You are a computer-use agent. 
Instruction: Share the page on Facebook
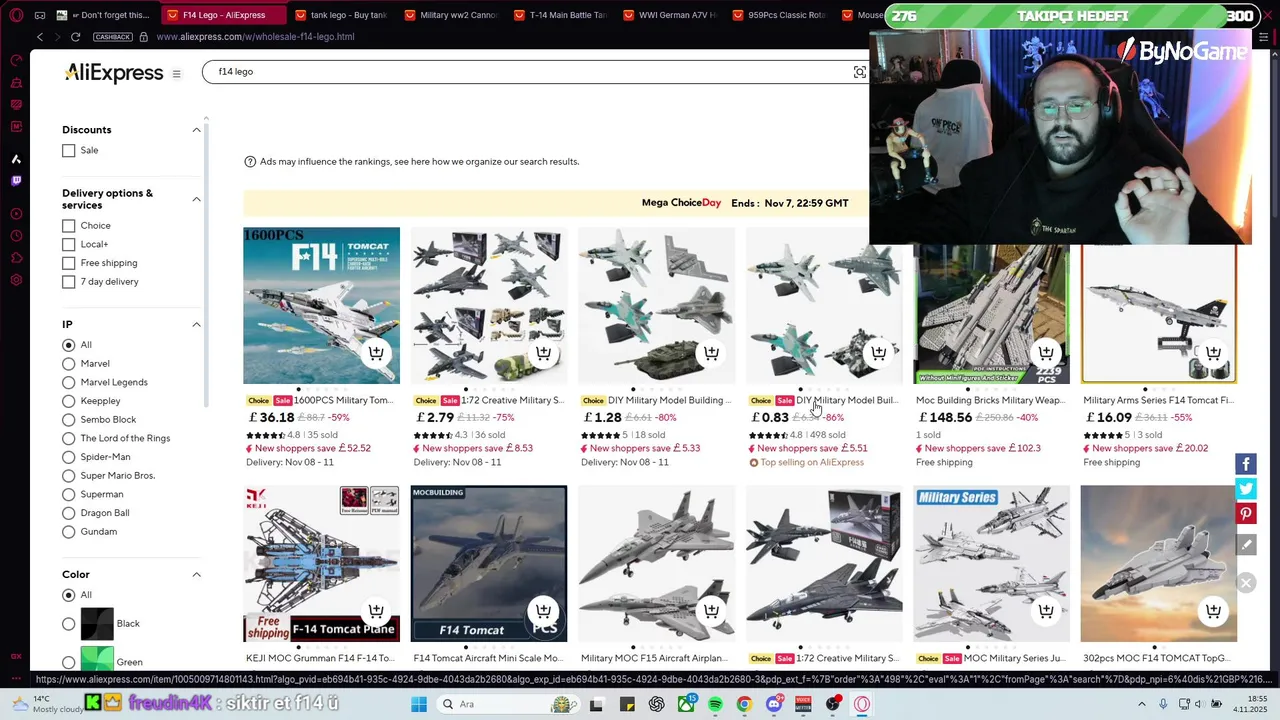pyautogui.click(x=1246, y=464)
